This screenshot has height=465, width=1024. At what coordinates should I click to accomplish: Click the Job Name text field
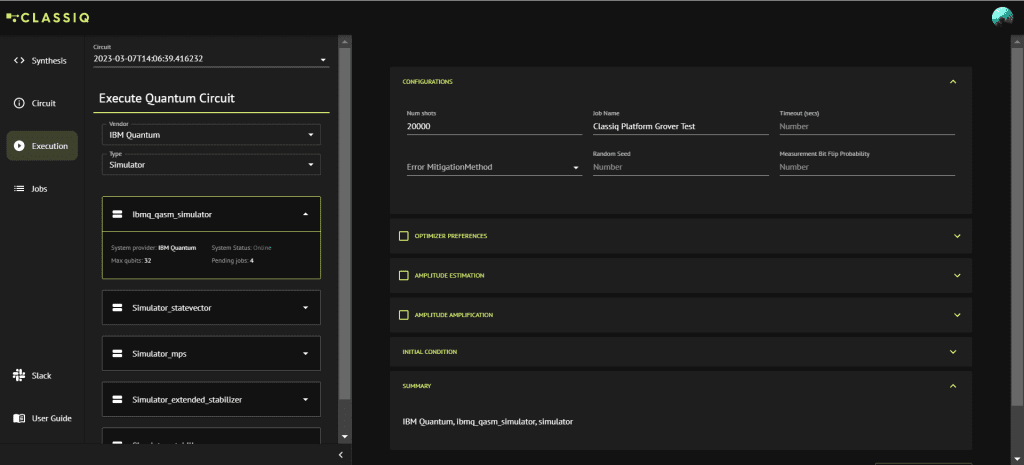point(680,127)
